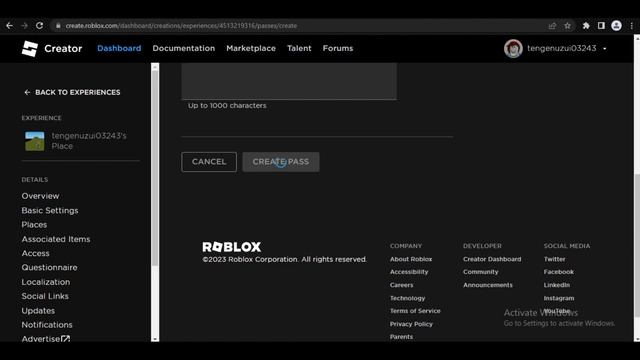This screenshot has height=360, width=640.
Task: Toggle the browser side panel icon
Action: pyautogui.click(x=601, y=26)
